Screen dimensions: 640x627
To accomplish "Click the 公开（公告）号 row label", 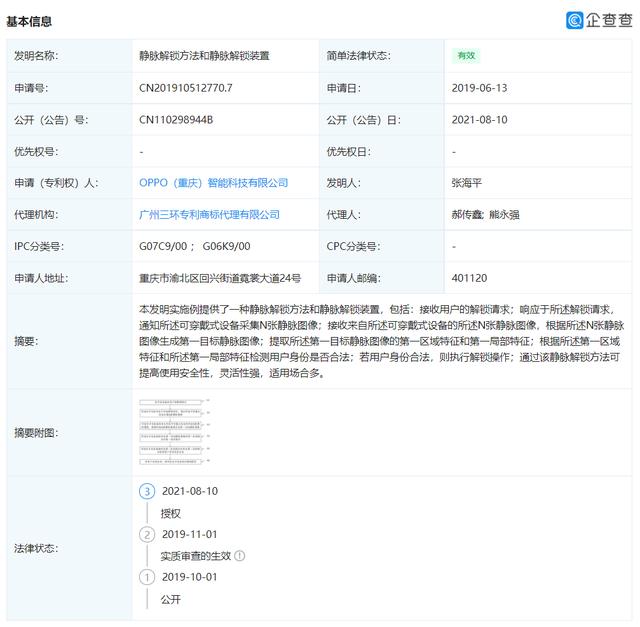I will pos(51,120).
